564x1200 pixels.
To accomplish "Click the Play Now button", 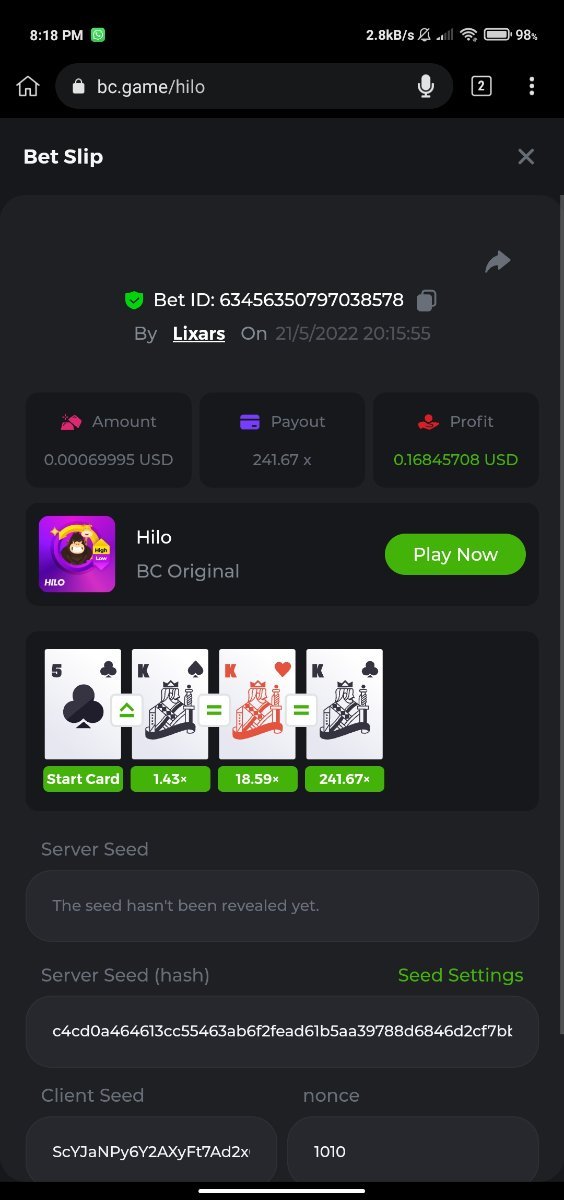I will point(455,554).
